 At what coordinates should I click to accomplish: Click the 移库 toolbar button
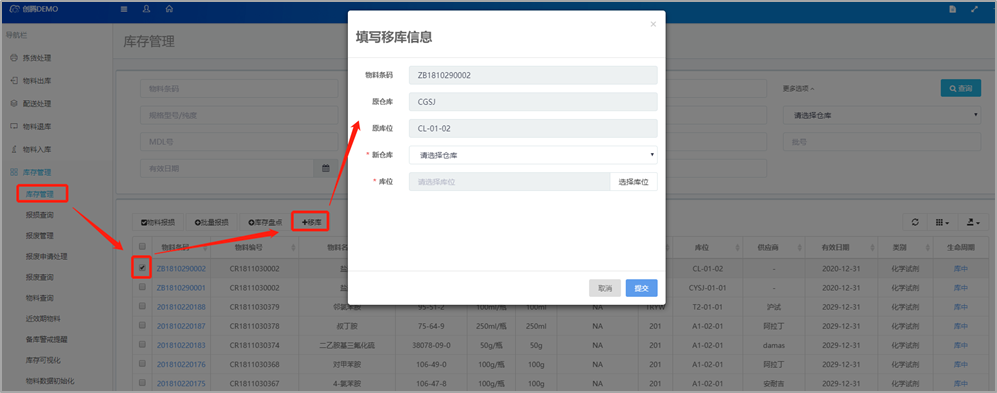310,222
